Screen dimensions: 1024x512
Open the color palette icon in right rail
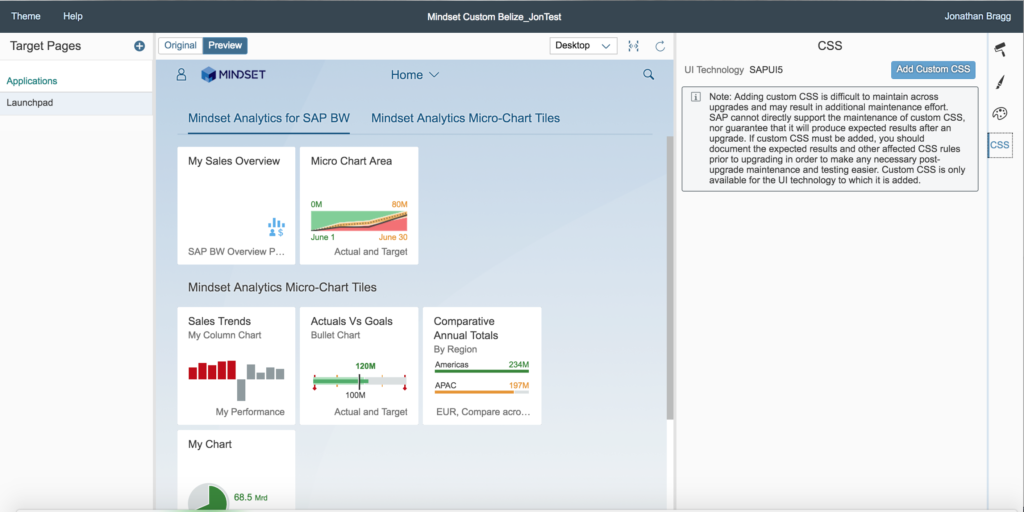(x=1000, y=114)
